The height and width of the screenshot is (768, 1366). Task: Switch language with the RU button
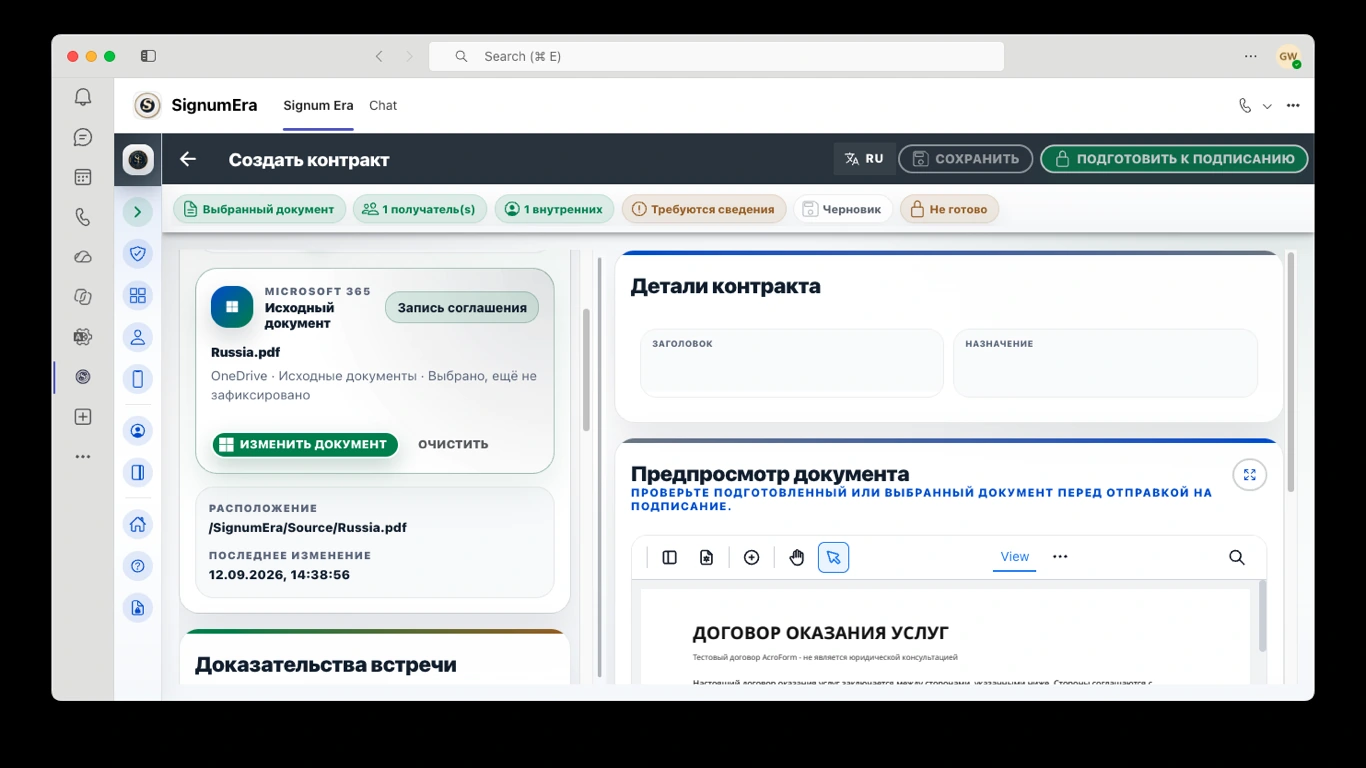864,159
